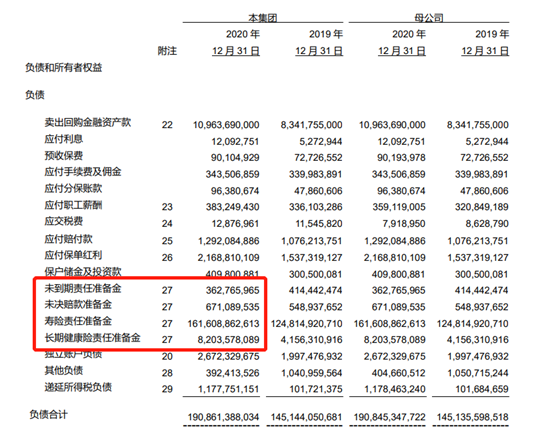This screenshot has width=550, height=439.
Task: Select the 本集团 column group header
Action: point(263,18)
